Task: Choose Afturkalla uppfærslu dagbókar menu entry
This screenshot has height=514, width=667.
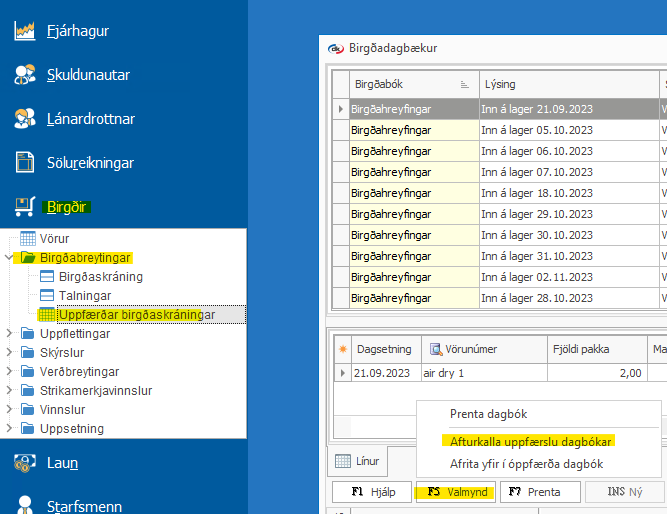Action: (x=530, y=440)
